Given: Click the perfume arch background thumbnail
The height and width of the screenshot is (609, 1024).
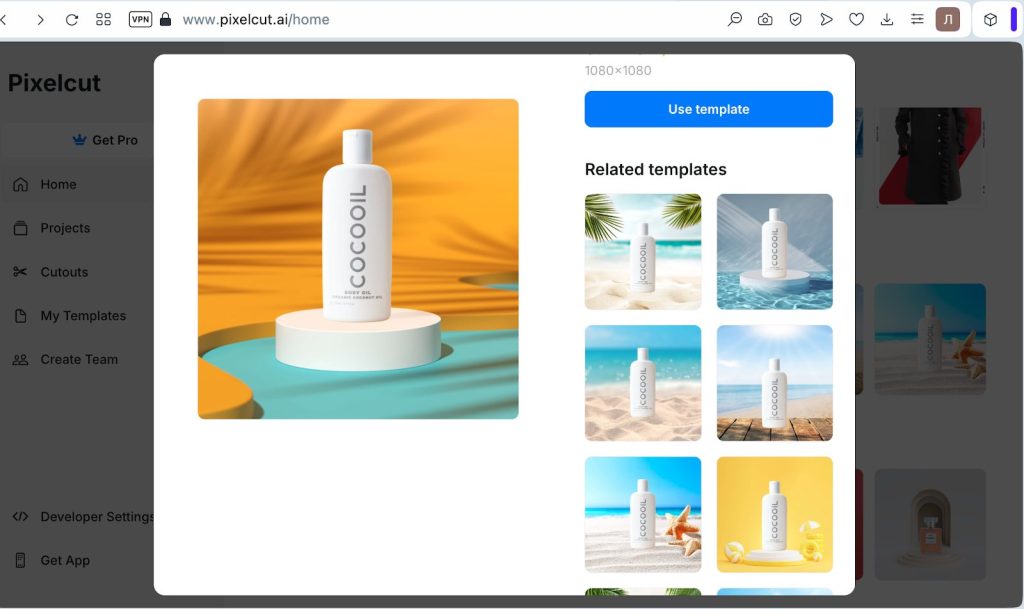Looking at the screenshot, I should pyautogui.click(x=930, y=524).
